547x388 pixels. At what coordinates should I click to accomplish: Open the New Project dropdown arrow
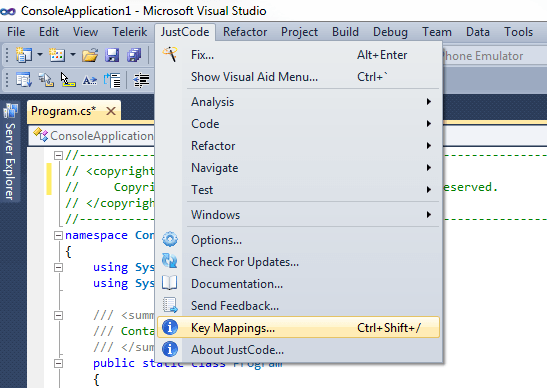[x=40, y=55]
